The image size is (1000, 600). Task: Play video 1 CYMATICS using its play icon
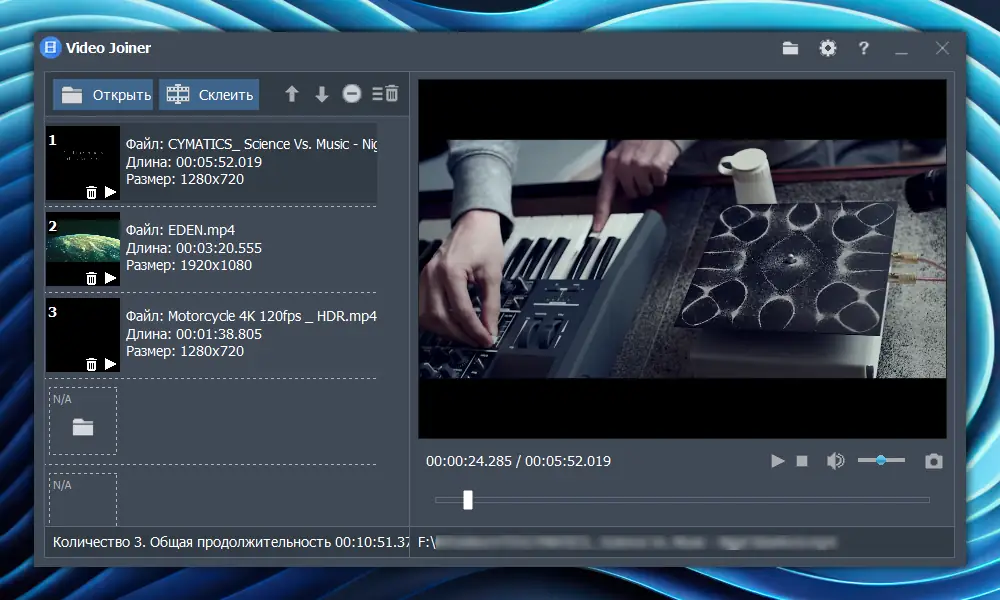[110, 192]
